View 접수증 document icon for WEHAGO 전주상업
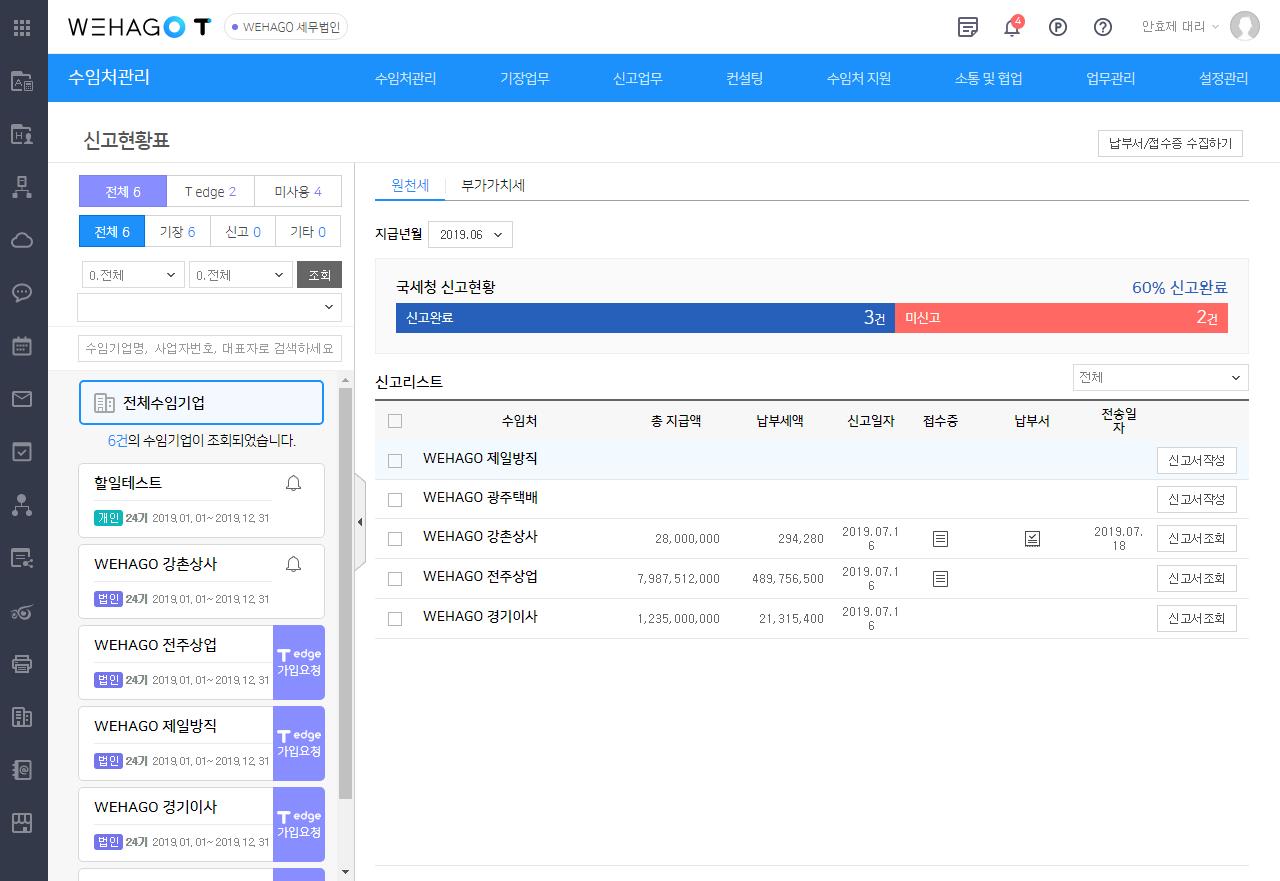1280x881 pixels. pyautogui.click(x=940, y=579)
